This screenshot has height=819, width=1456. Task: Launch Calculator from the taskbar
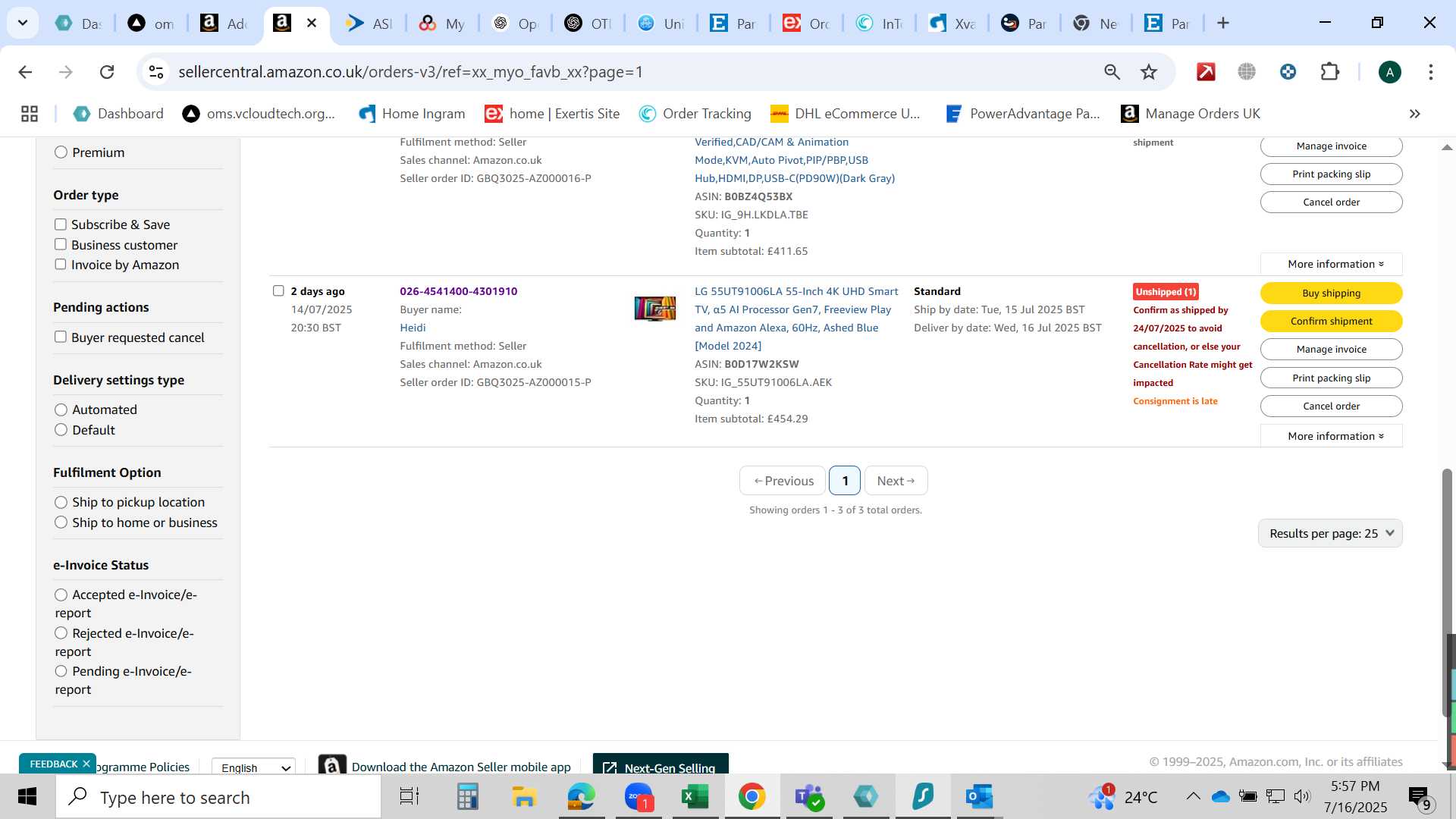[467, 797]
